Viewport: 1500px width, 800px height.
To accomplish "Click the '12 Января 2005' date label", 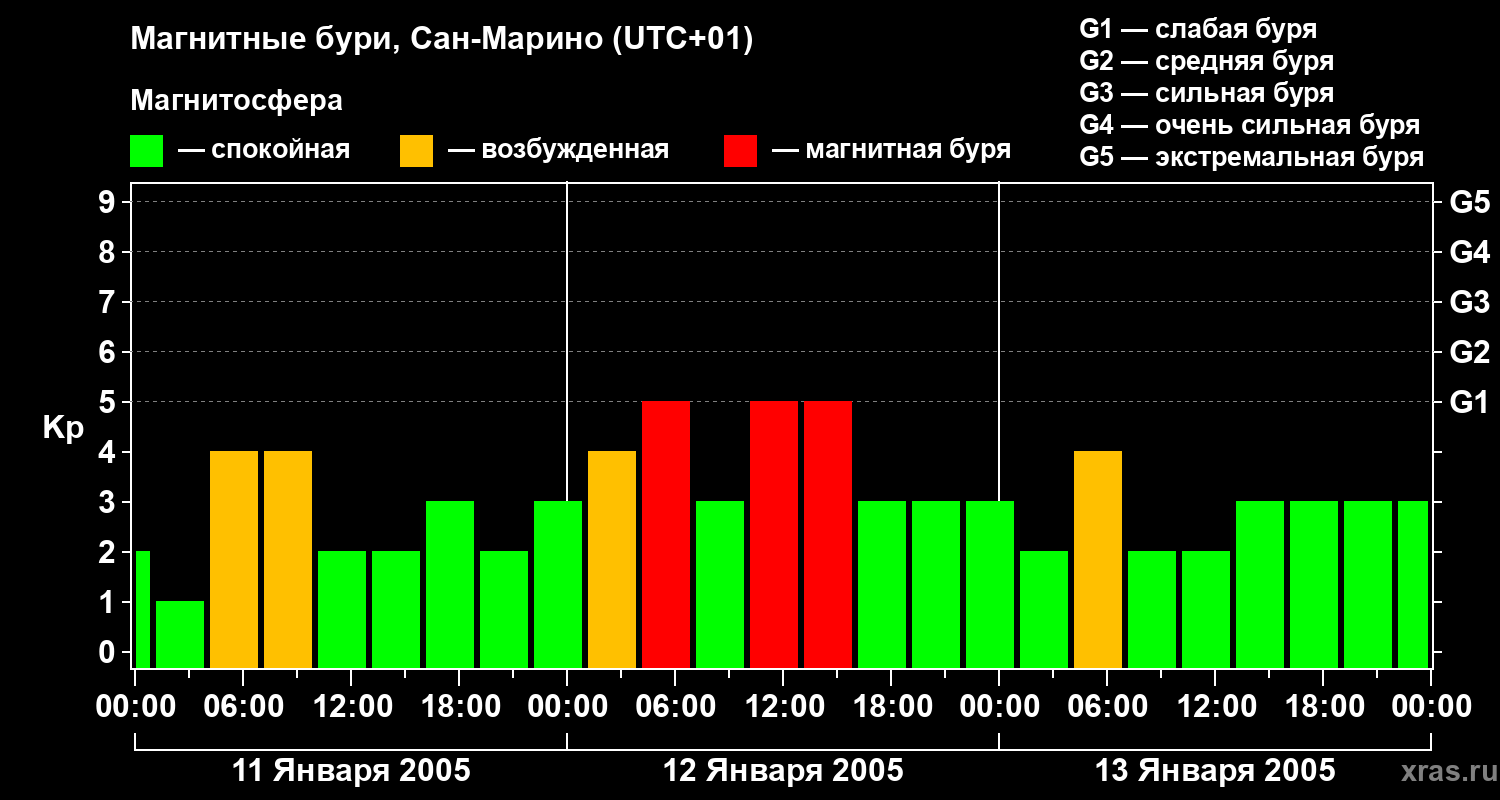I will [x=783, y=771].
